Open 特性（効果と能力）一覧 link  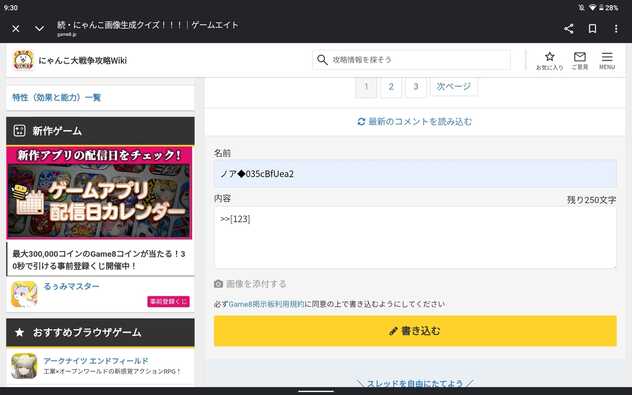click(x=56, y=98)
